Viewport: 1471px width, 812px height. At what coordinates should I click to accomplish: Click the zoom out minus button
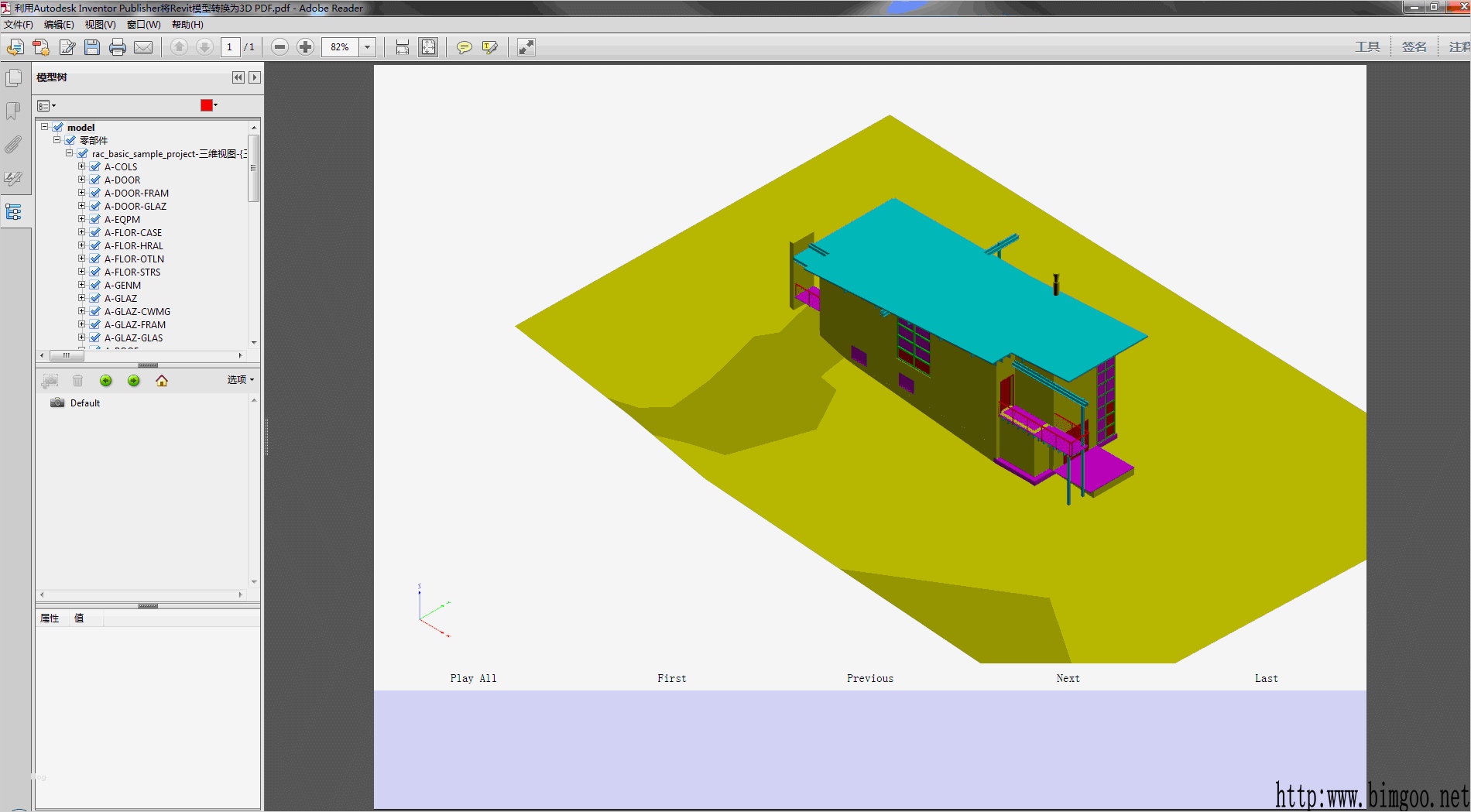click(x=280, y=47)
